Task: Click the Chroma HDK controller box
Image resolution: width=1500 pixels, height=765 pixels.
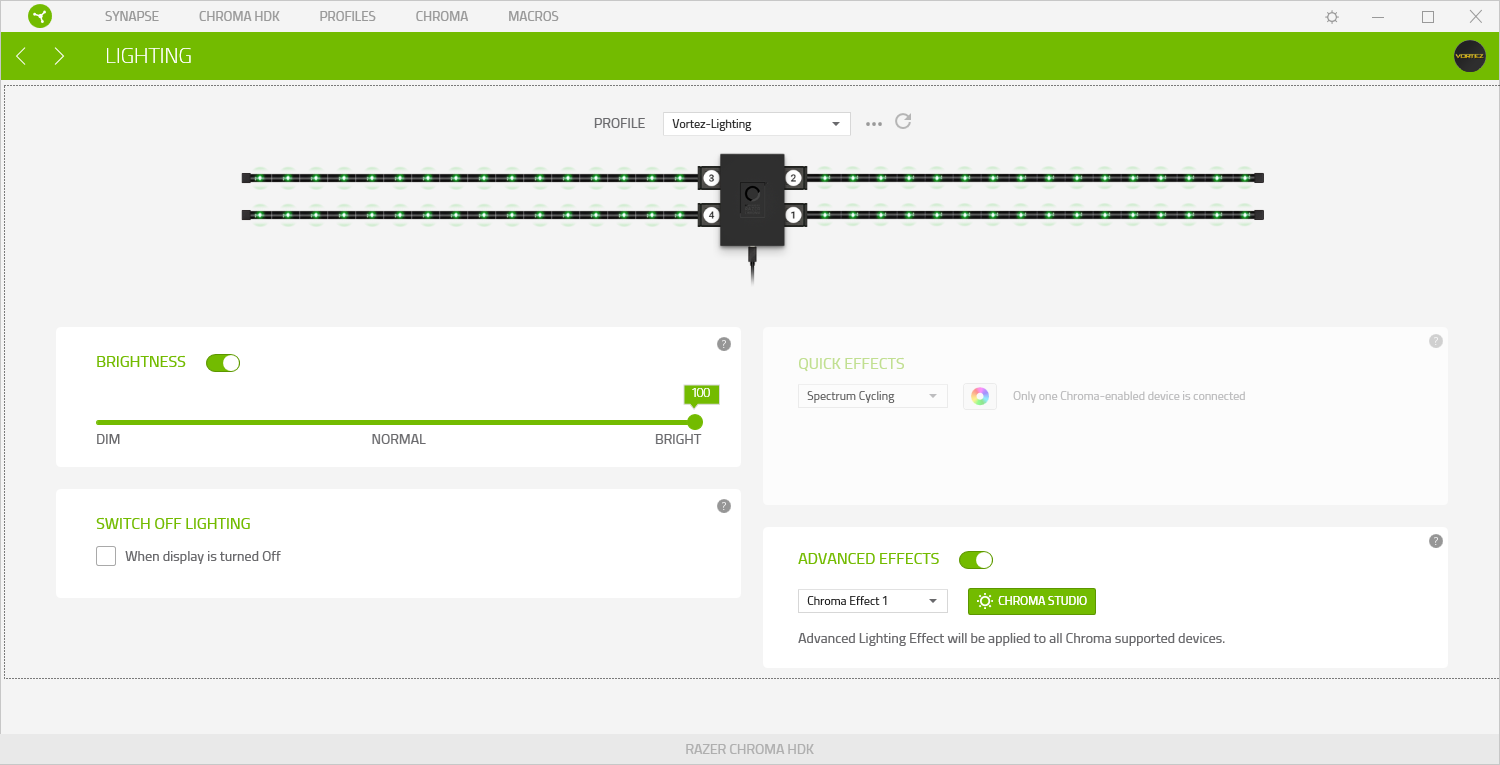Action: click(752, 200)
